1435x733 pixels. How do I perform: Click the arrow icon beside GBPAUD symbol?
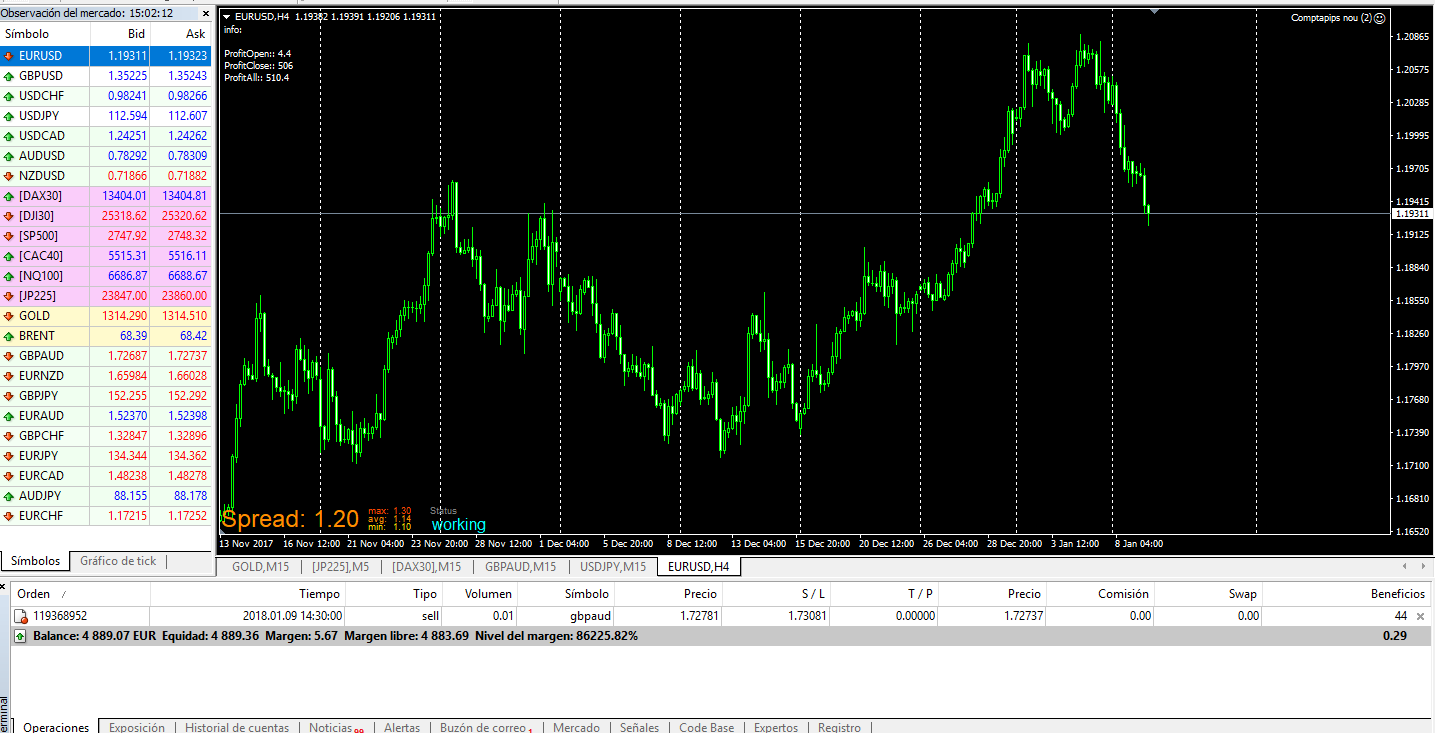9,356
